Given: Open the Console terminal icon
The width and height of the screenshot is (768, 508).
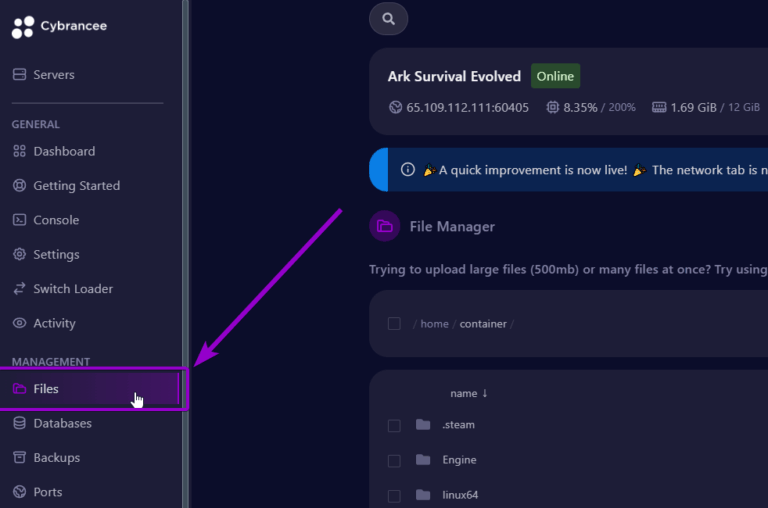Looking at the screenshot, I should click(x=20, y=220).
